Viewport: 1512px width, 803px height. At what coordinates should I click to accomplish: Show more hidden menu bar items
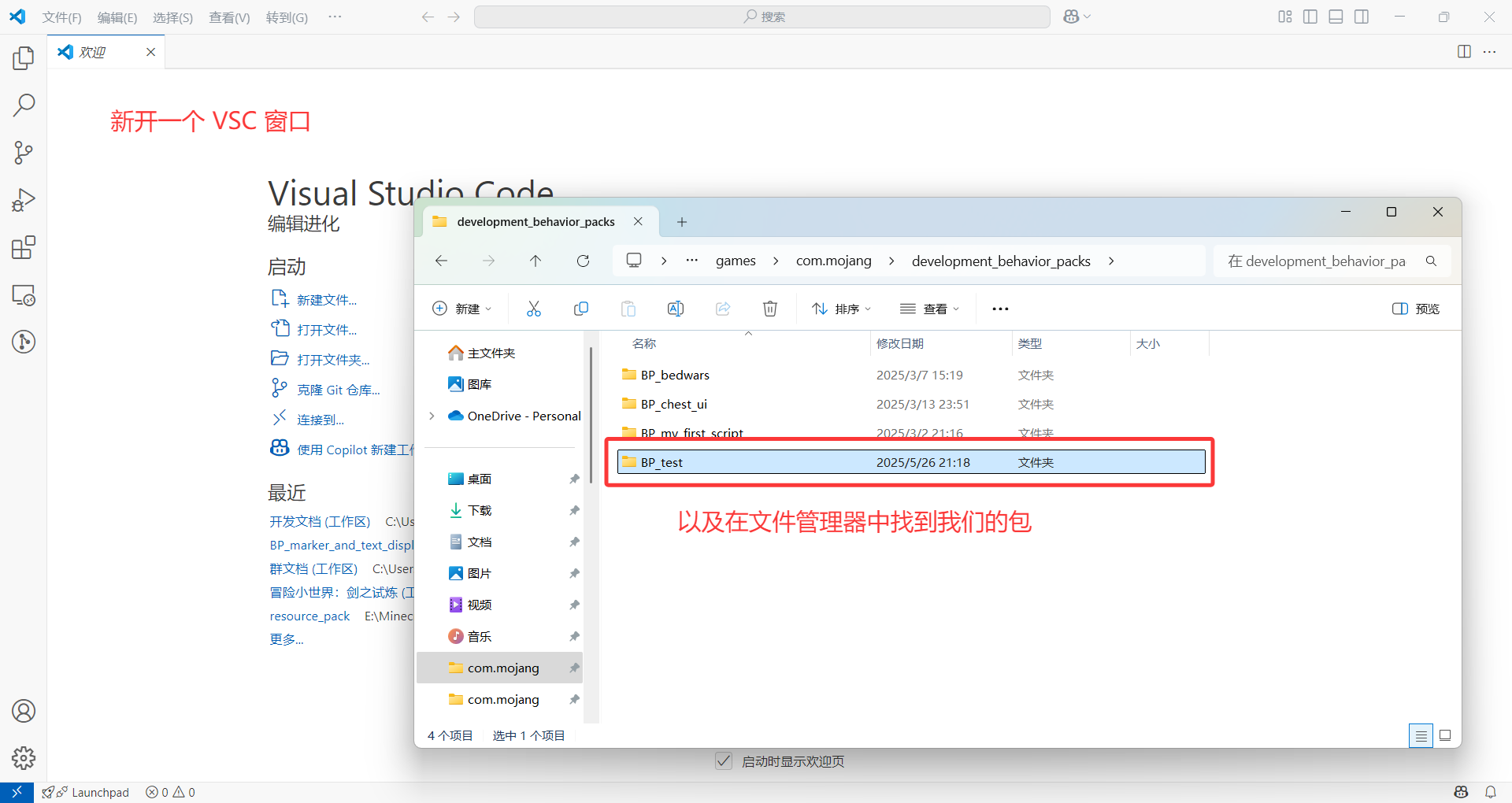335,17
